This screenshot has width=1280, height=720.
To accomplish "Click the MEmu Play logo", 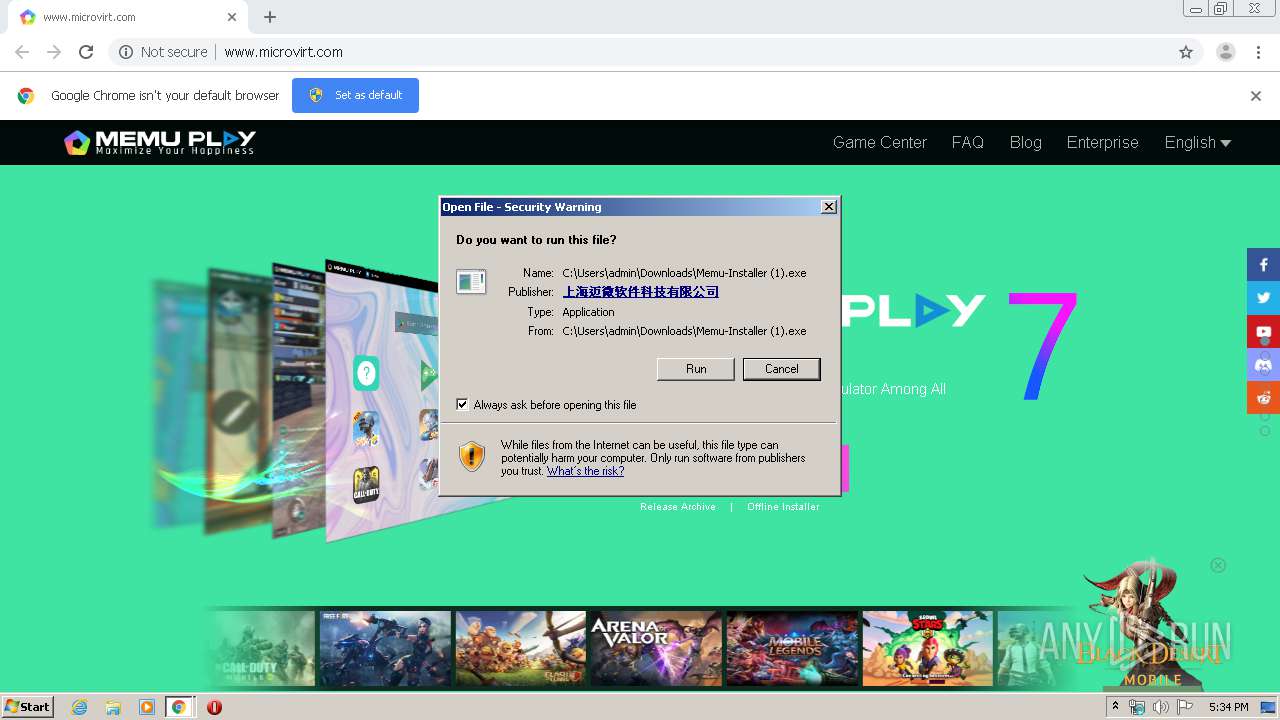I will 160,143.
